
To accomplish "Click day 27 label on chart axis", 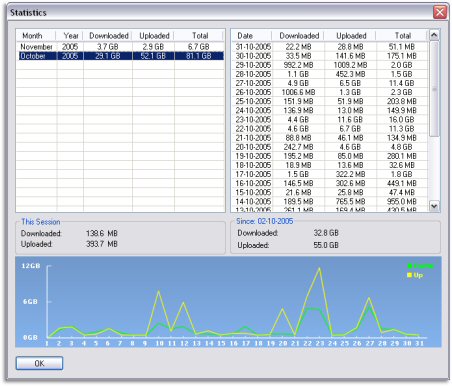I will click(x=369, y=343).
